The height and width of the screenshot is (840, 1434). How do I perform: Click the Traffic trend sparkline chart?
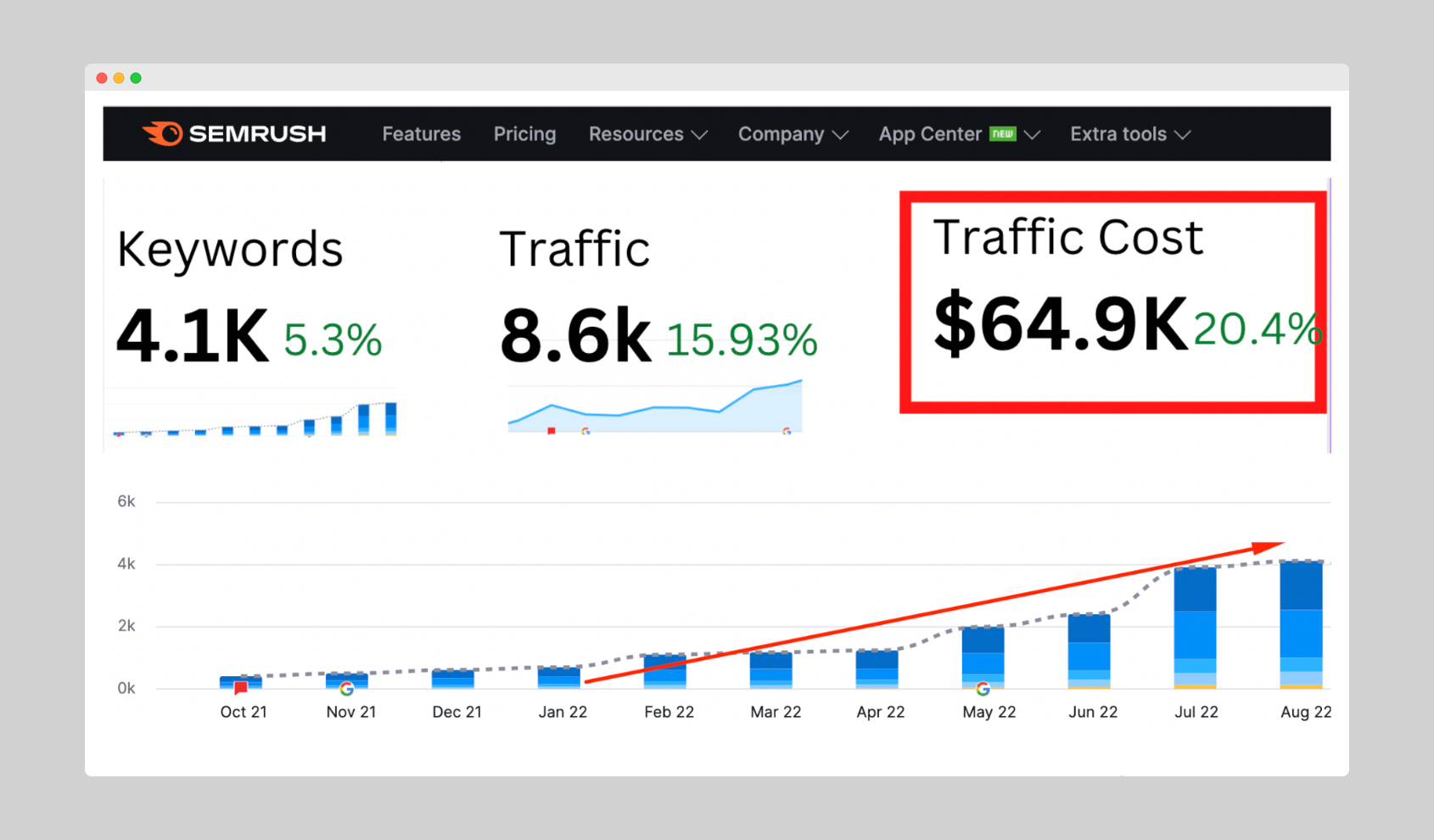click(655, 406)
